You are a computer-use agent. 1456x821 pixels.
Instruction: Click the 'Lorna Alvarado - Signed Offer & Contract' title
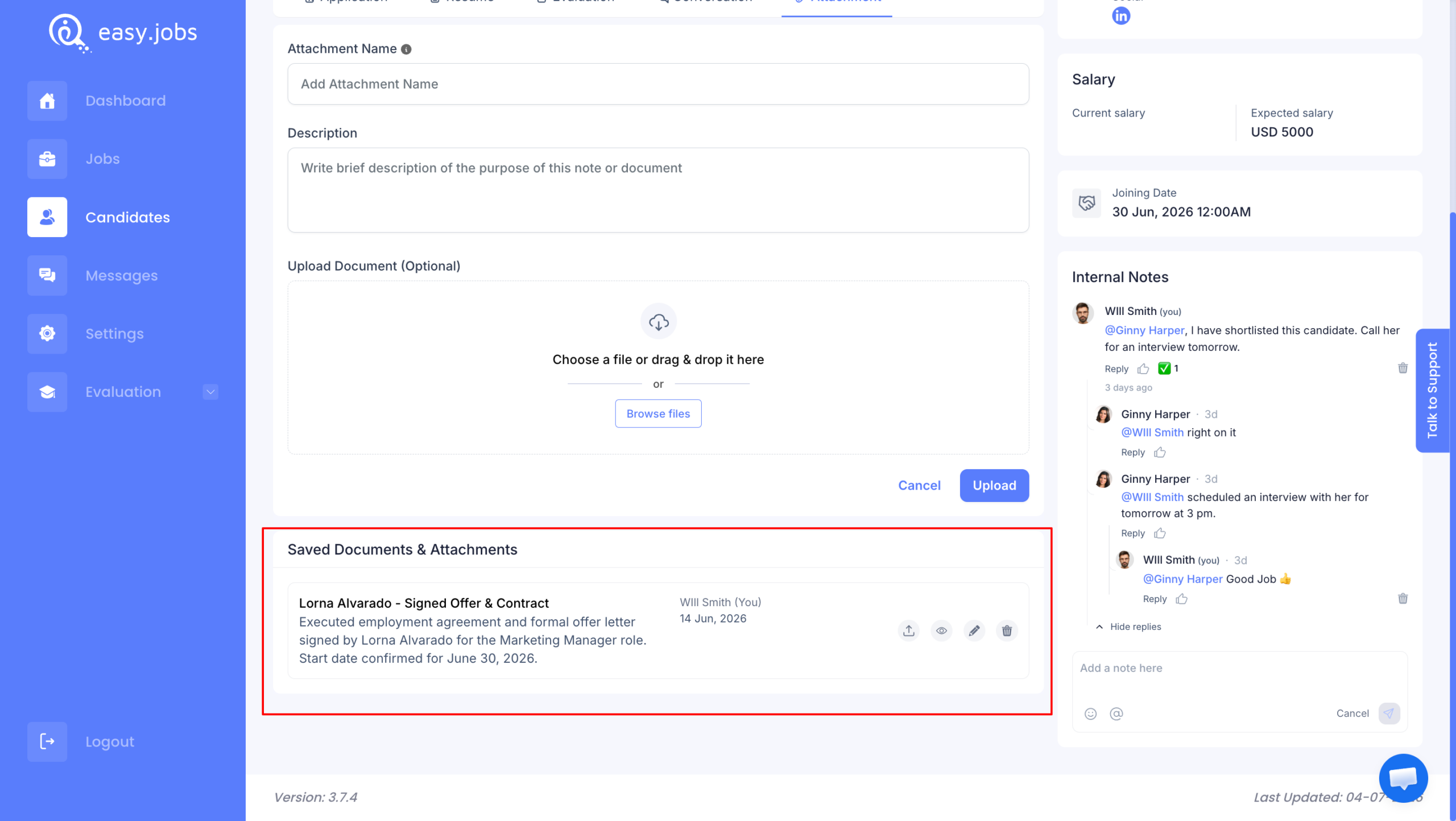click(424, 603)
